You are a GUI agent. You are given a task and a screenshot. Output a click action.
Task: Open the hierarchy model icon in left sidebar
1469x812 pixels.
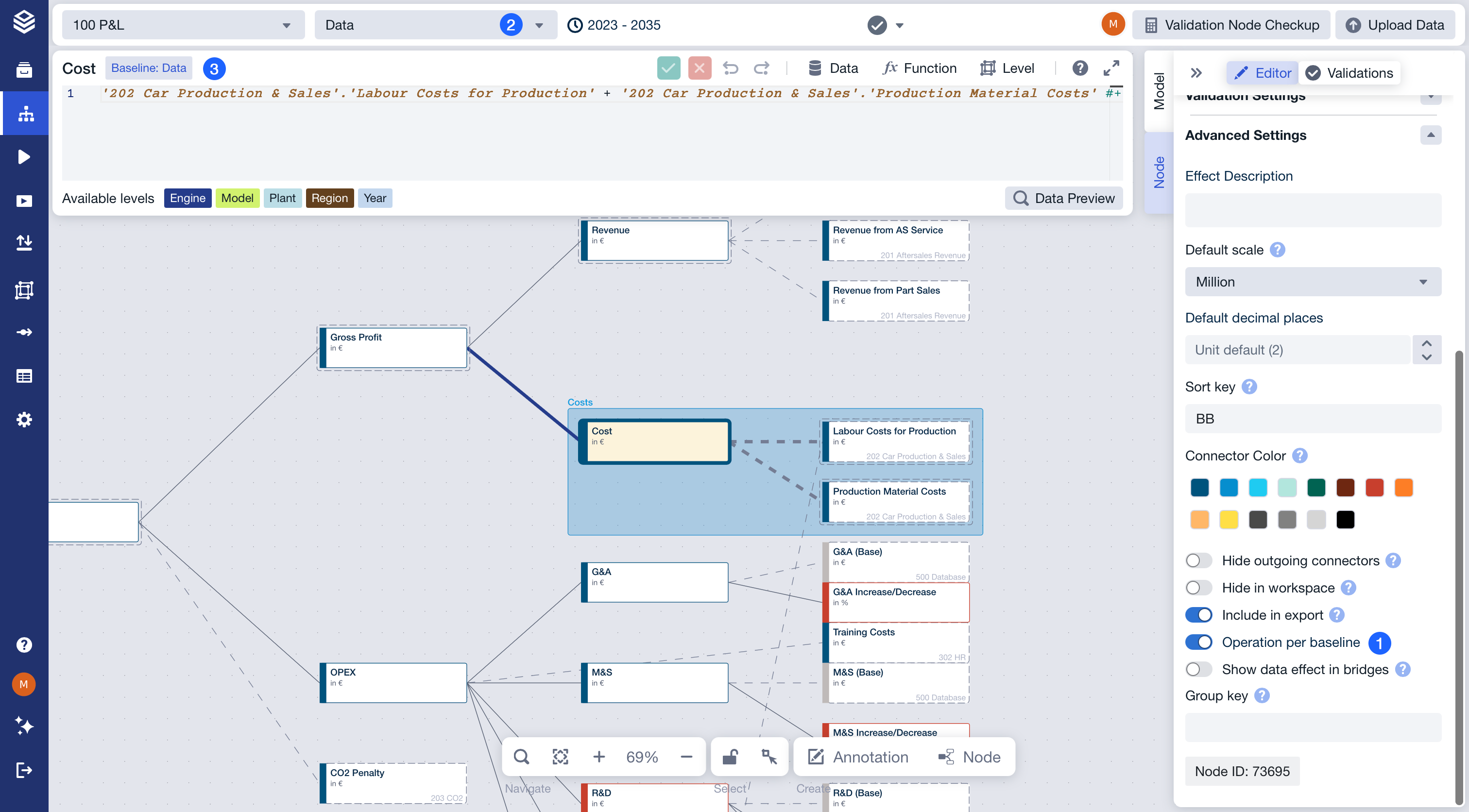(x=24, y=114)
